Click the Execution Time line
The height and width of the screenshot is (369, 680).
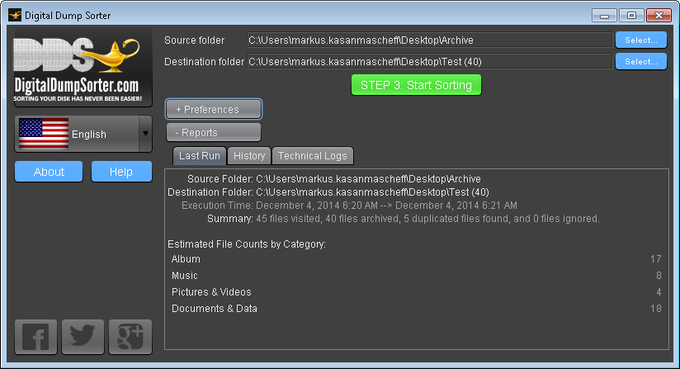tap(349, 205)
